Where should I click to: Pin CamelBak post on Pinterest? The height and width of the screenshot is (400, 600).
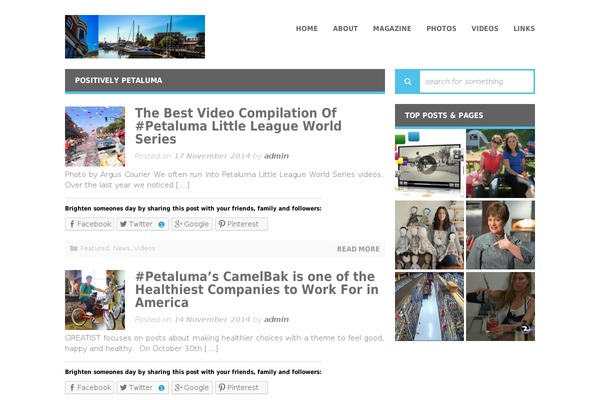tap(241, 387)
